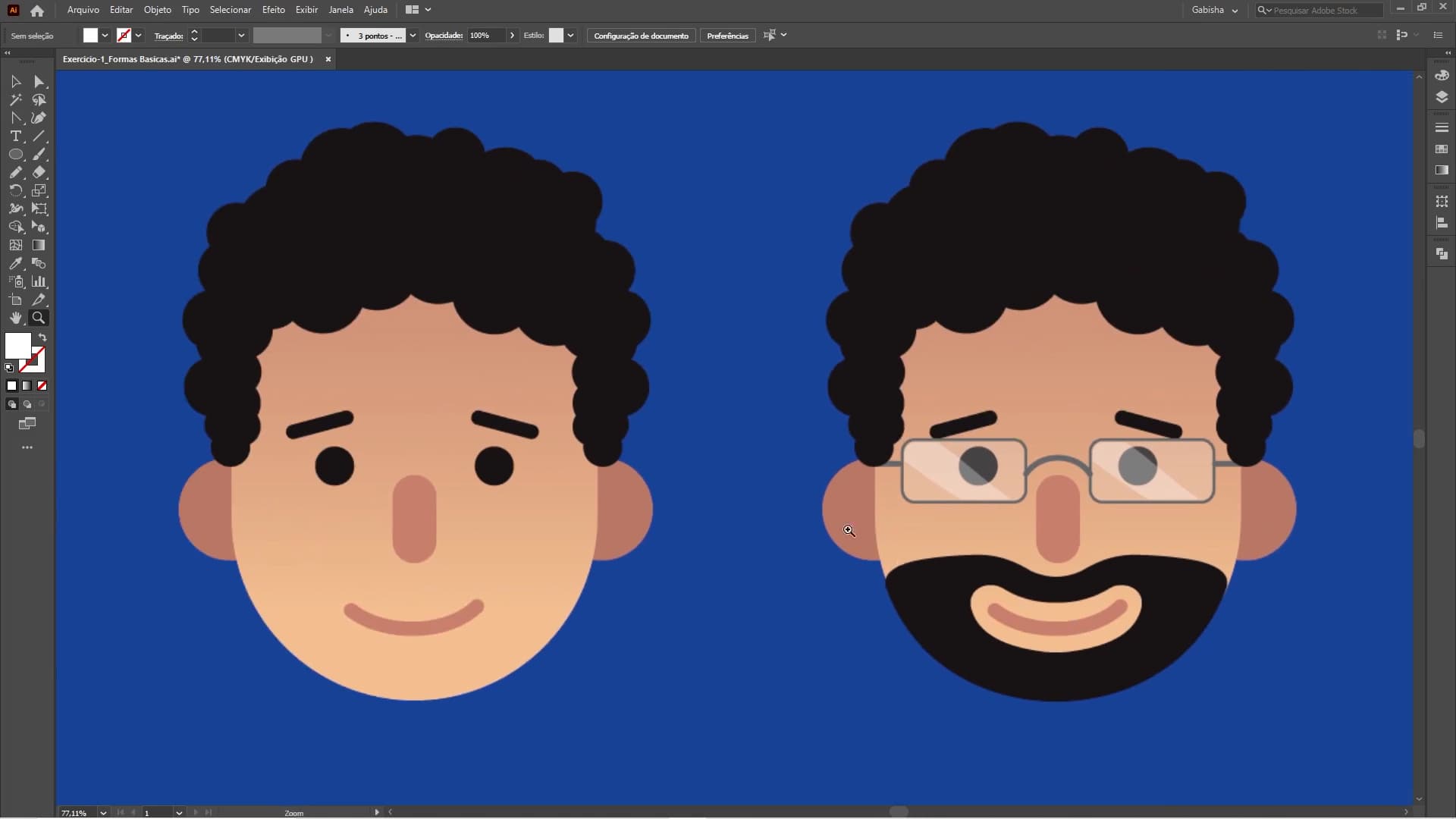The width and height of the screenshot is (1456, 819).
Task: Select the Zoom magnifier tool
Action: (x=39, y=318)
